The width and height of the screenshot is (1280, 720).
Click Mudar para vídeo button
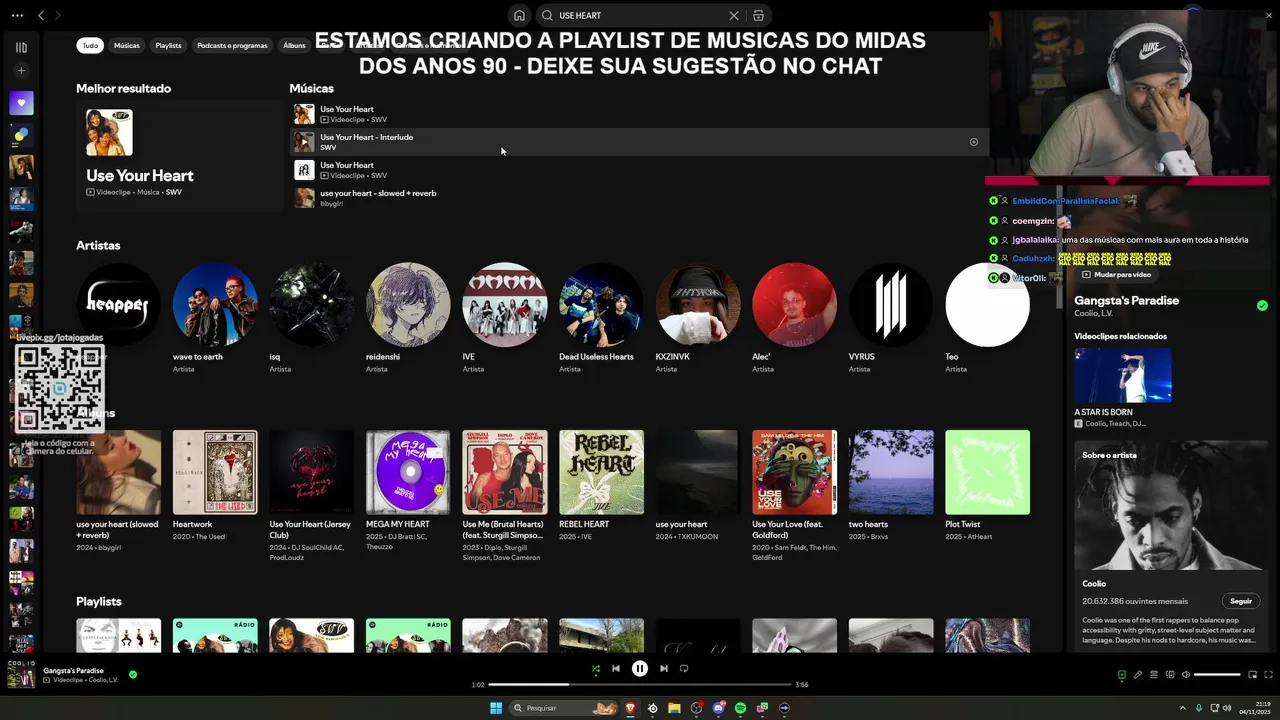click(x=1116, y=274)
